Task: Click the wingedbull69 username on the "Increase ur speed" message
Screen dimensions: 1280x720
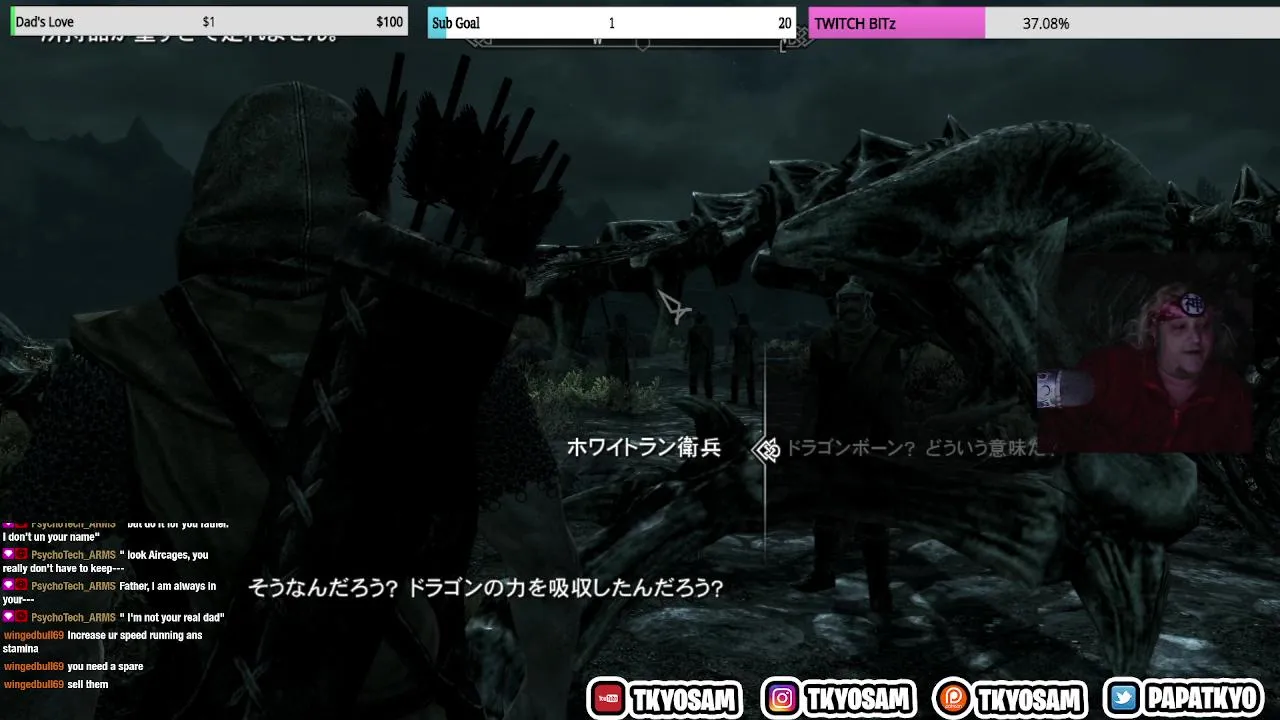Action: click(33, 635)
